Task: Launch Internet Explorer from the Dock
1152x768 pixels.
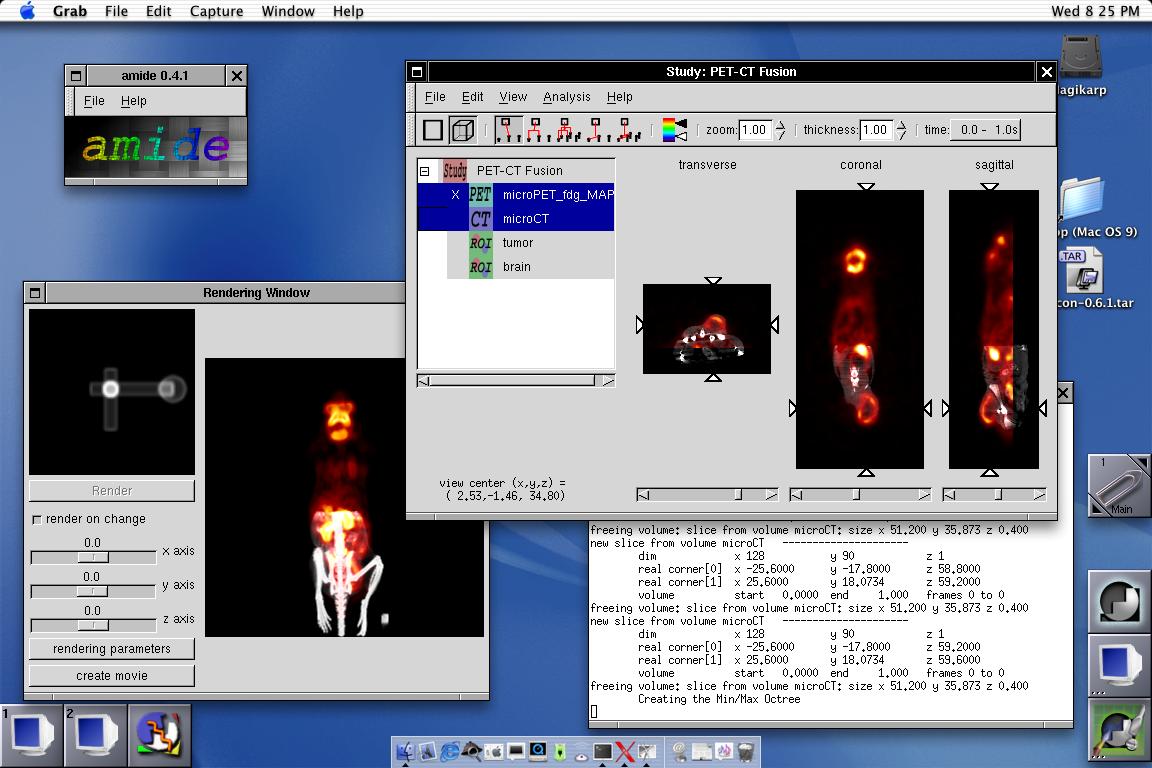Action: click(x=450, y=751)
